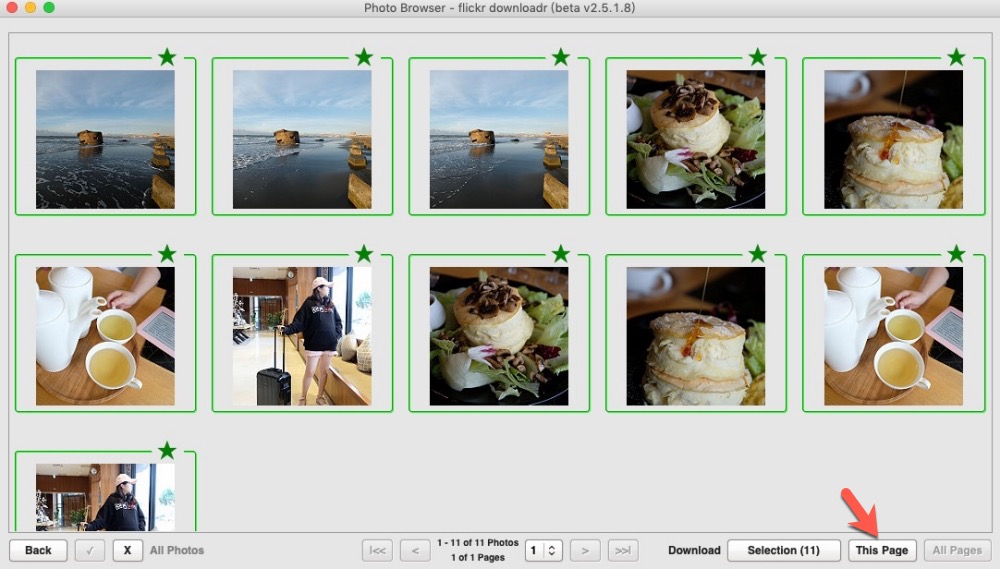Viewport: 1000px width, 569px height.
Task: Select second-row syrup pancake photo
Action: pos(696,336)
